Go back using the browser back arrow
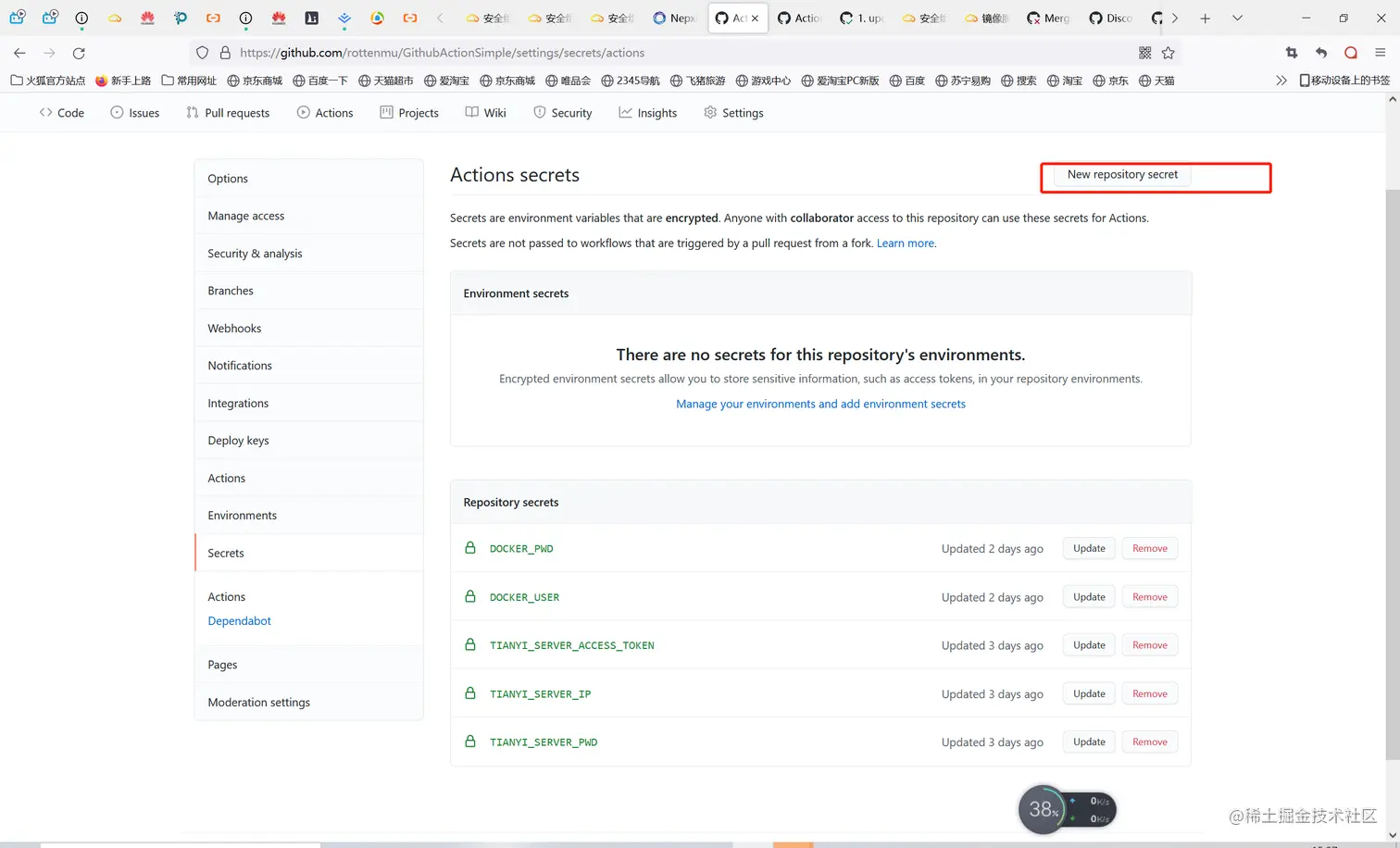This screenshot has width=1400, height=848. coord(19,53)
